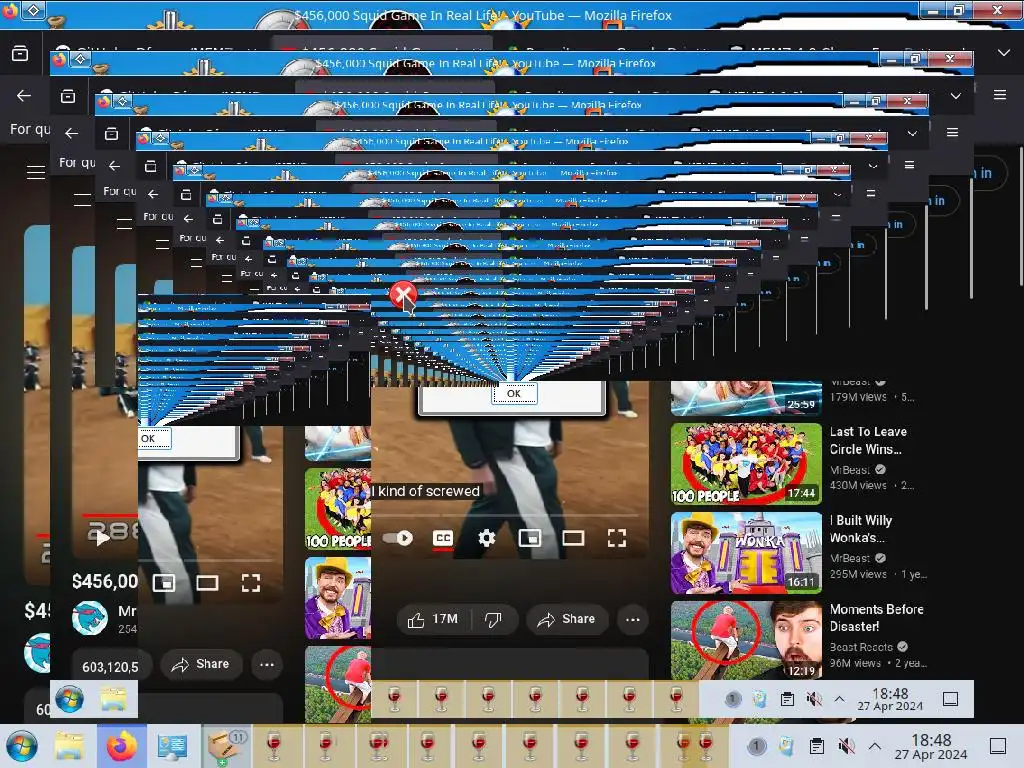Toggle the muted speaker on bottom taskbar
The image size is (1024, 768).
point(846,746)
